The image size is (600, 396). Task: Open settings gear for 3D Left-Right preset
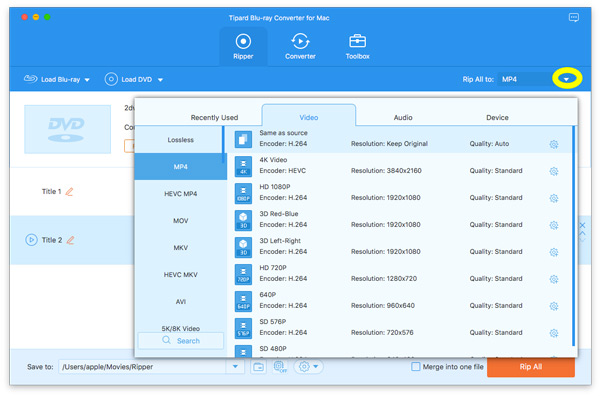(x=553, y=252)
